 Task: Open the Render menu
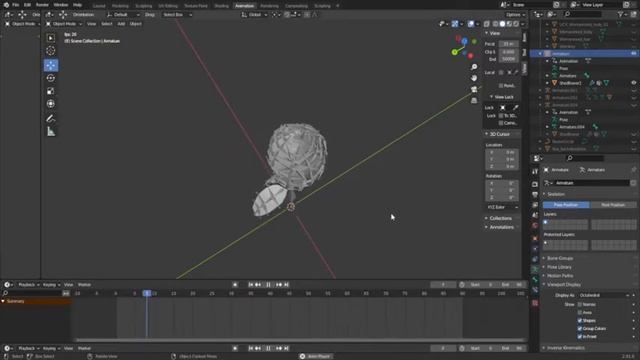(42, 5)
